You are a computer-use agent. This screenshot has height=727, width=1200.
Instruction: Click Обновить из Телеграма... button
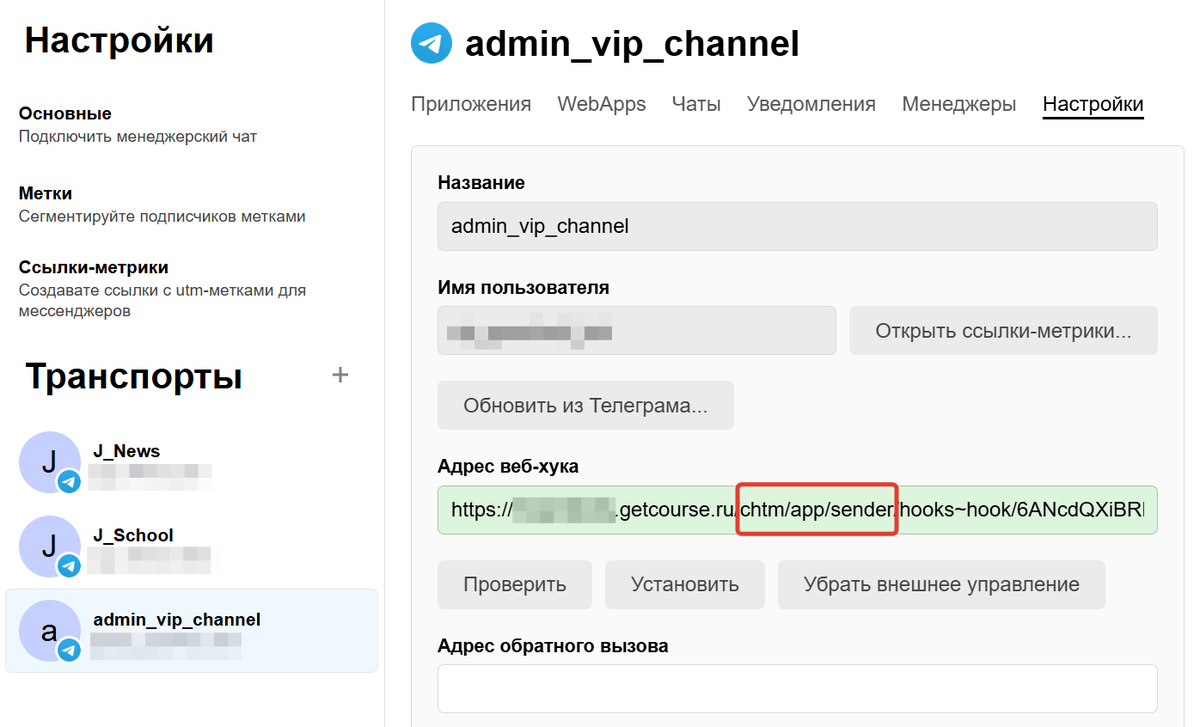pos(586,405)
